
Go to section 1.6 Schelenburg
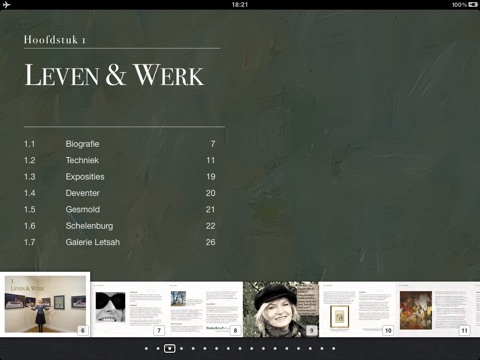point(119,226)
